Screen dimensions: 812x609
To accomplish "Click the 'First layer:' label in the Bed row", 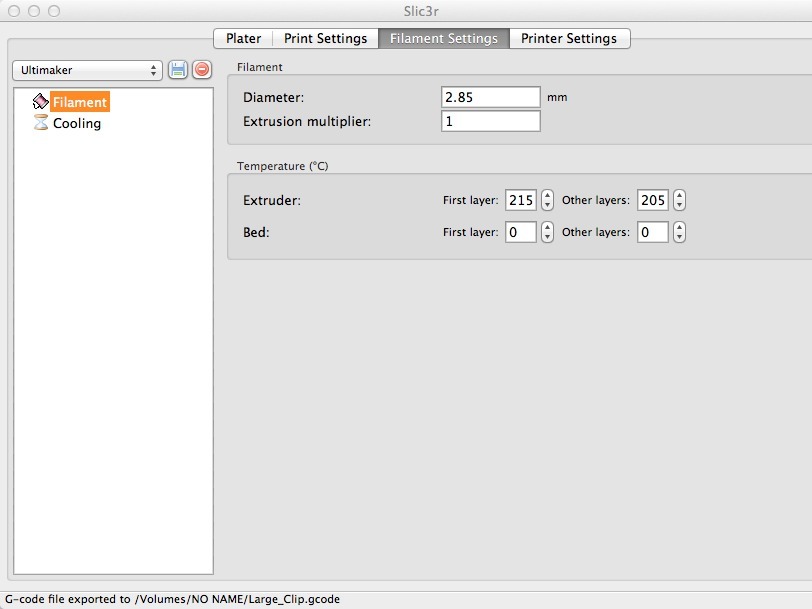I will [470, 232].
